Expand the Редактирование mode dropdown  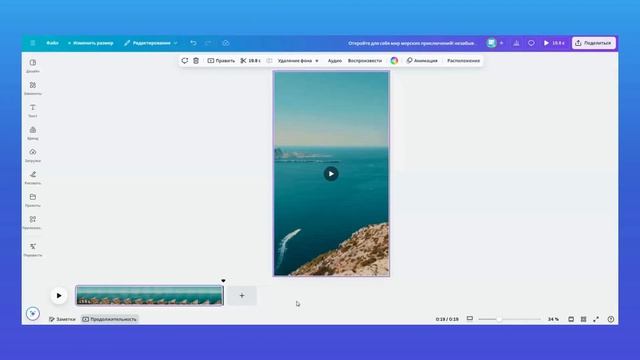coord(151,43)
